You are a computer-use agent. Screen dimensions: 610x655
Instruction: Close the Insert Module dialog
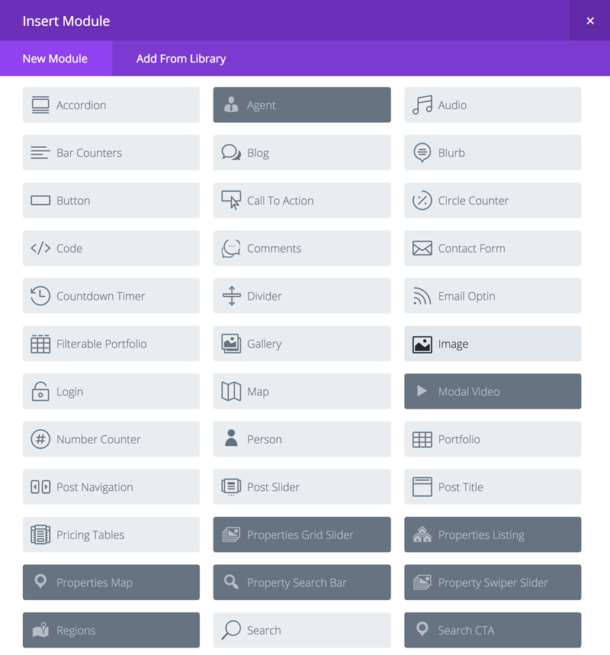590,20
